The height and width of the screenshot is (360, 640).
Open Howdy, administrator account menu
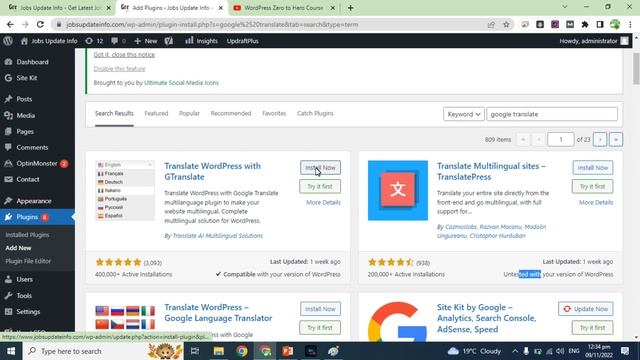pos(594,41)
